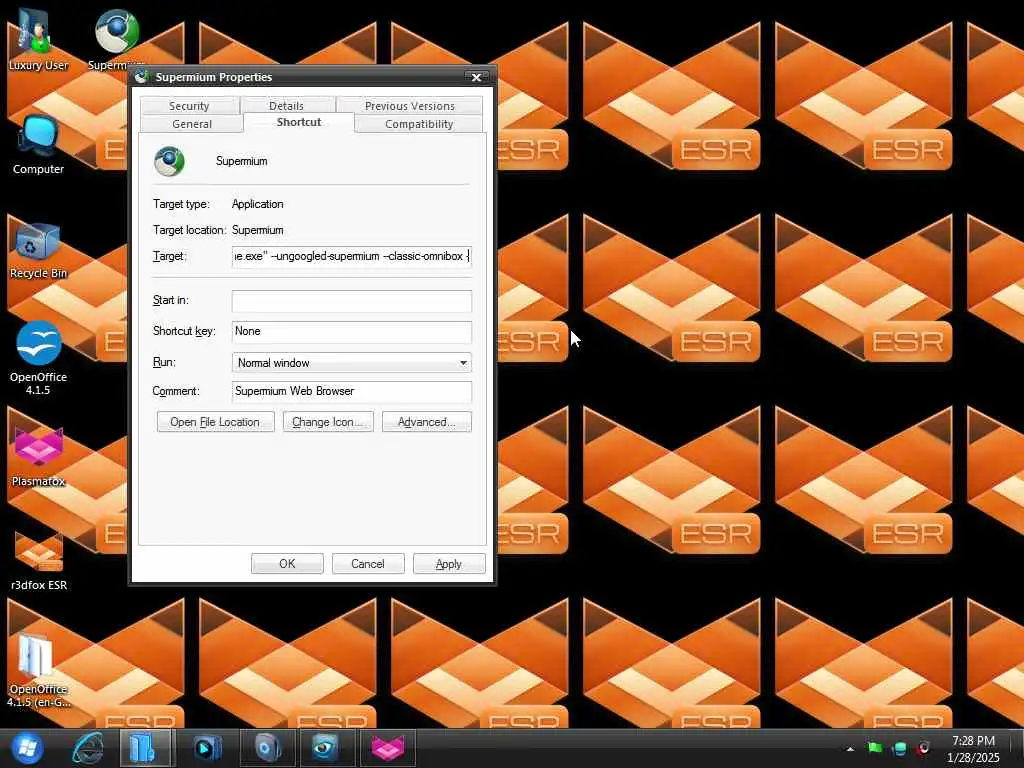This screenshot has width=1024, height=768.
Task: Click the Supermium icon in Properties title bar
Action: click(142, 76)
